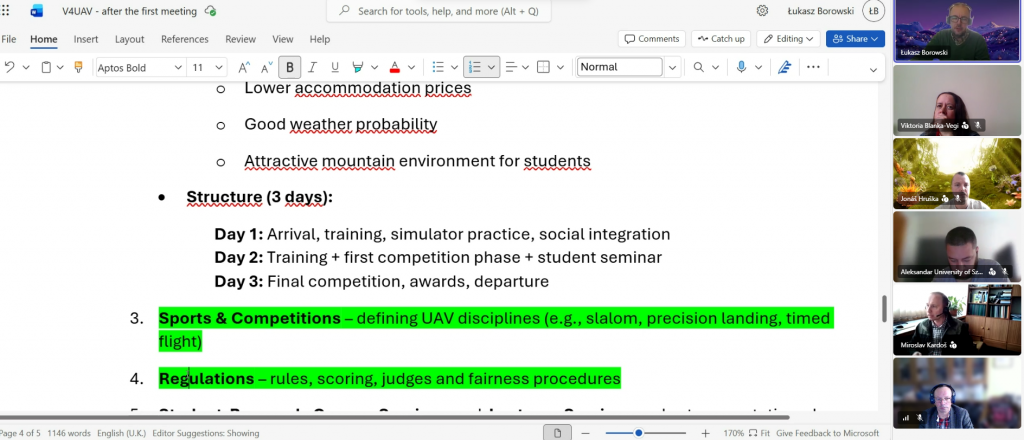This screenshot has height=440, width=1024.
Task: Toggle bold formatting in the ribbon
Action: [290, 67]
